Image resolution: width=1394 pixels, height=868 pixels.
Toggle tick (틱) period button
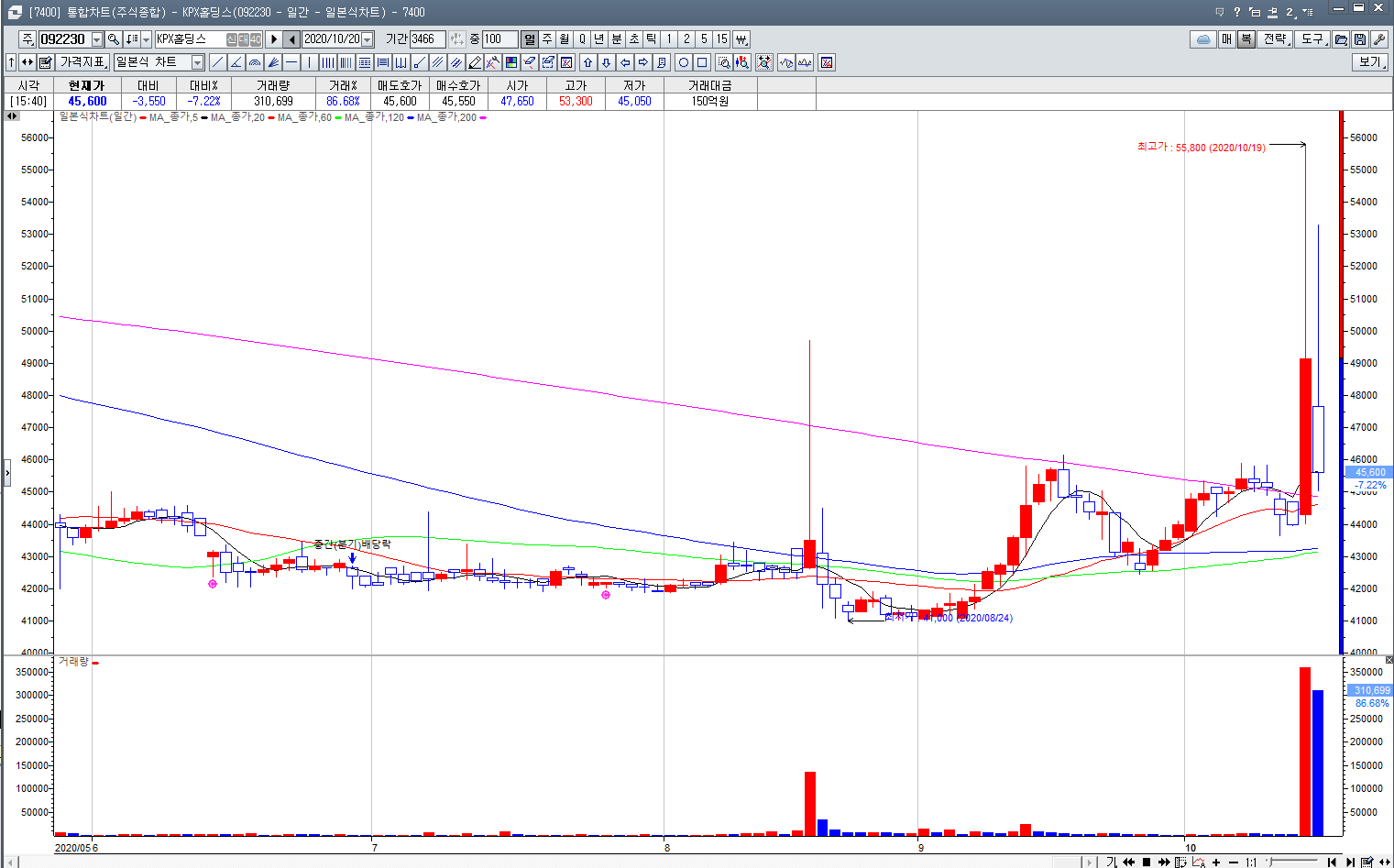point(652,39)
